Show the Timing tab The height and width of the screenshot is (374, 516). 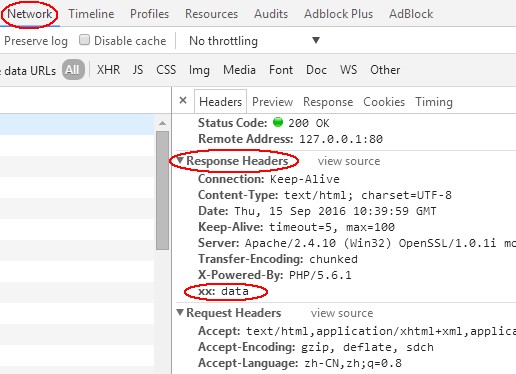pos(434,102)
